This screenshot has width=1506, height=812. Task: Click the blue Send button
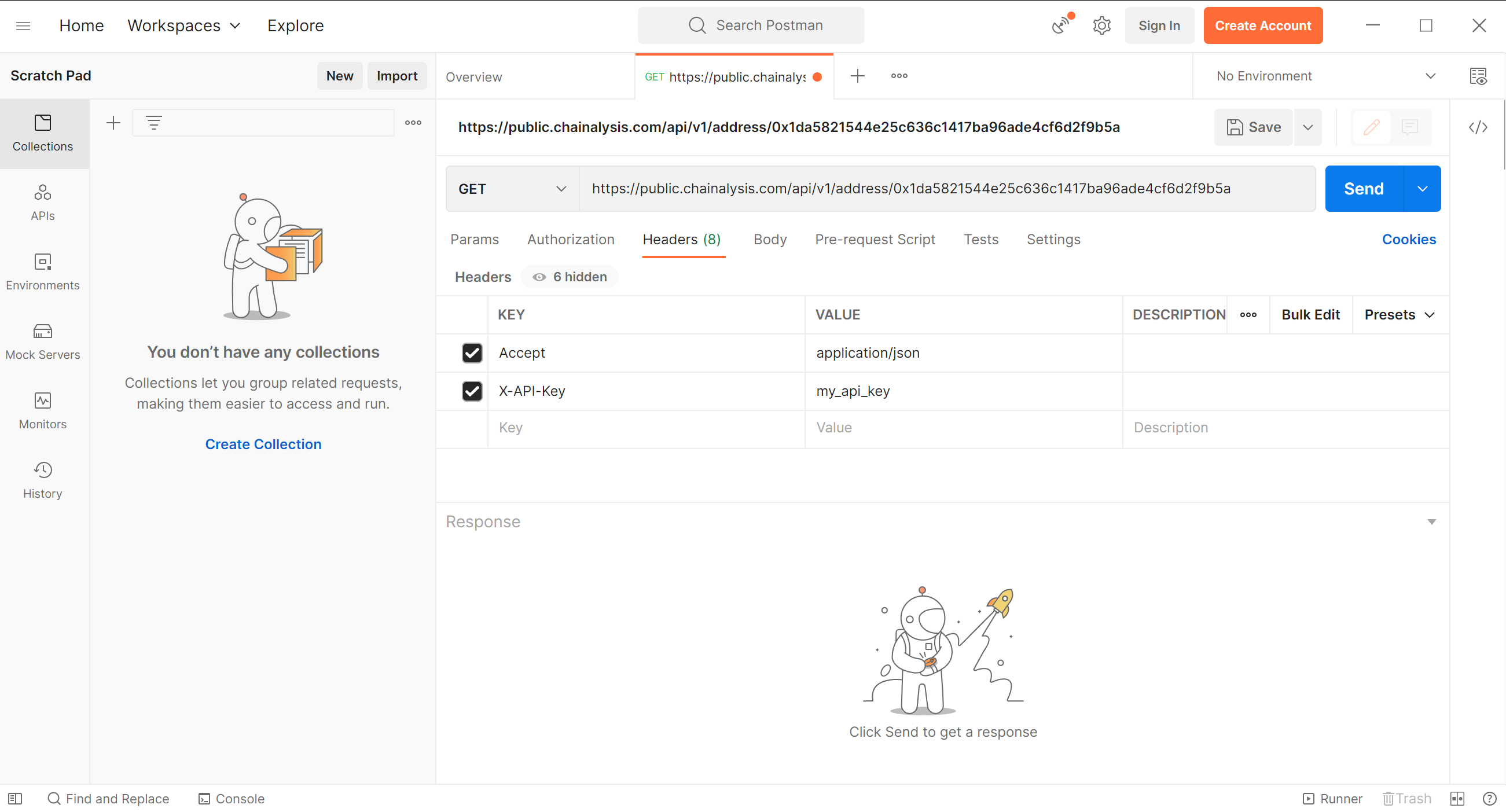click(1364, 188)
